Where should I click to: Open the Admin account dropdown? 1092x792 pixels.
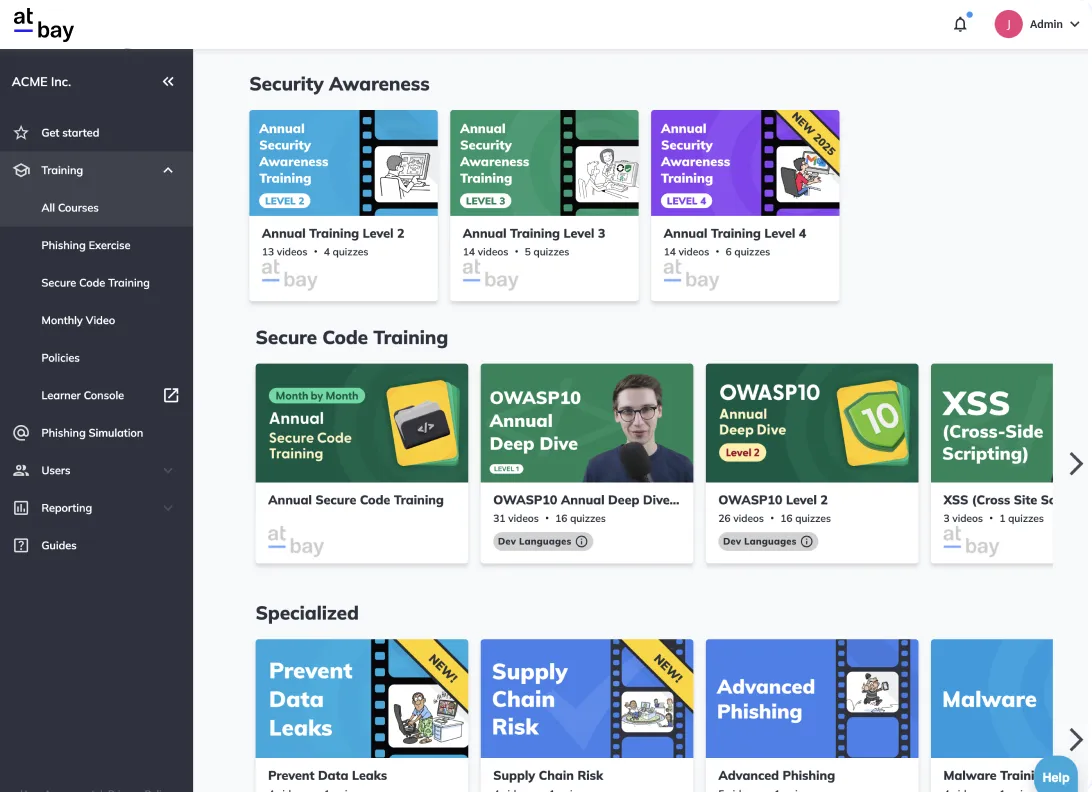point(1038,25)
